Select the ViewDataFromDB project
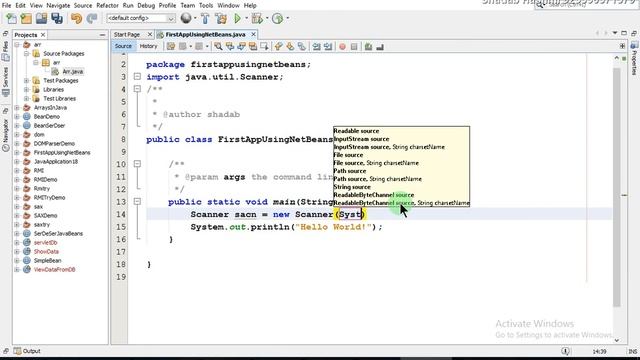This screenshot has height=360, width=640. click(54, 270)
